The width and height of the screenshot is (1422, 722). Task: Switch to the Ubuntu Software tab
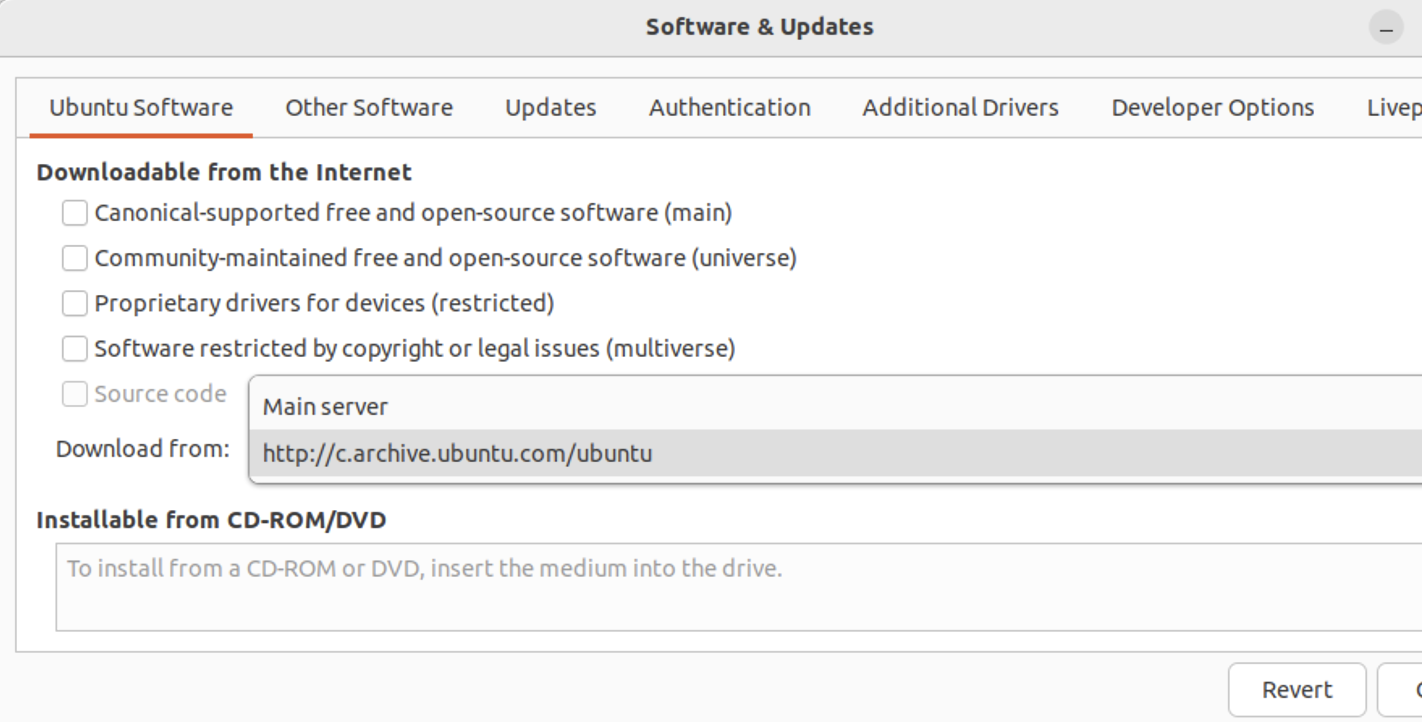coord(141,108)
